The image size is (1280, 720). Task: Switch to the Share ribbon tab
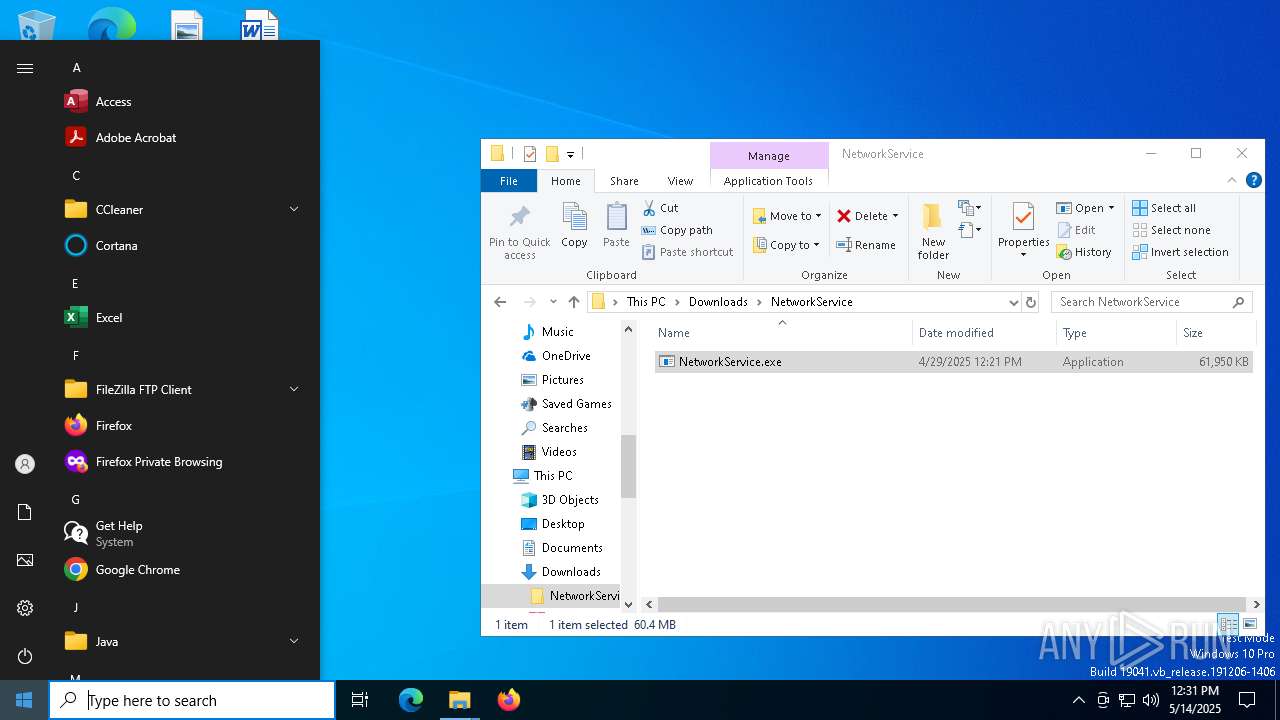624,181
